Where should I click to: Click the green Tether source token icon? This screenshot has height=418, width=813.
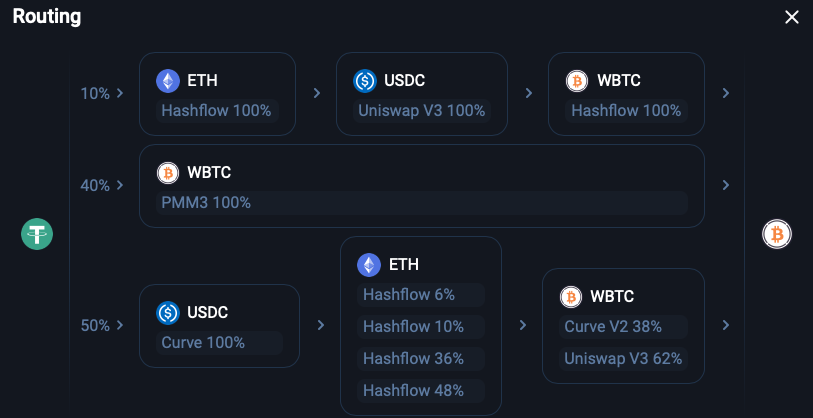(x=37, y=234)
